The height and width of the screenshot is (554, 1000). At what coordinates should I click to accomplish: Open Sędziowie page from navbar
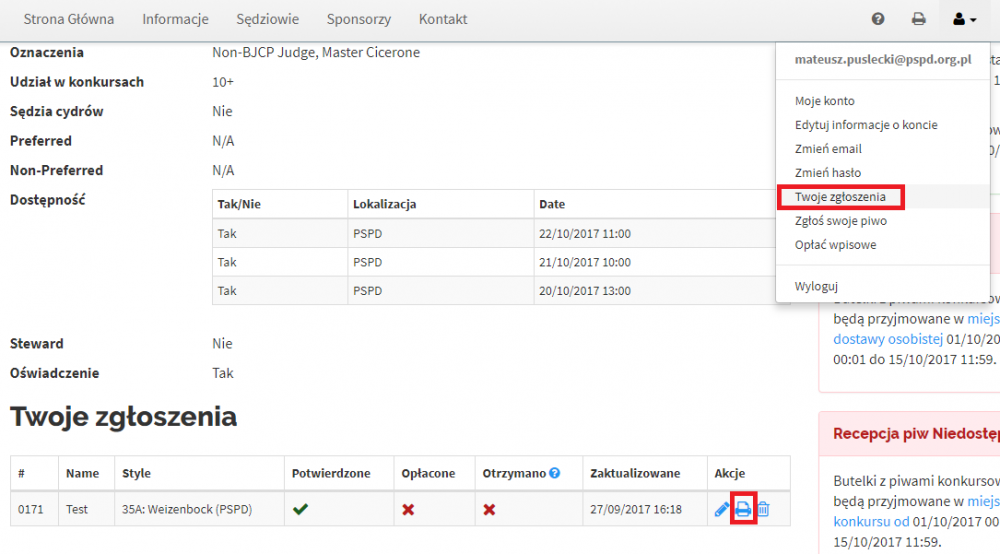click(267, 19)
